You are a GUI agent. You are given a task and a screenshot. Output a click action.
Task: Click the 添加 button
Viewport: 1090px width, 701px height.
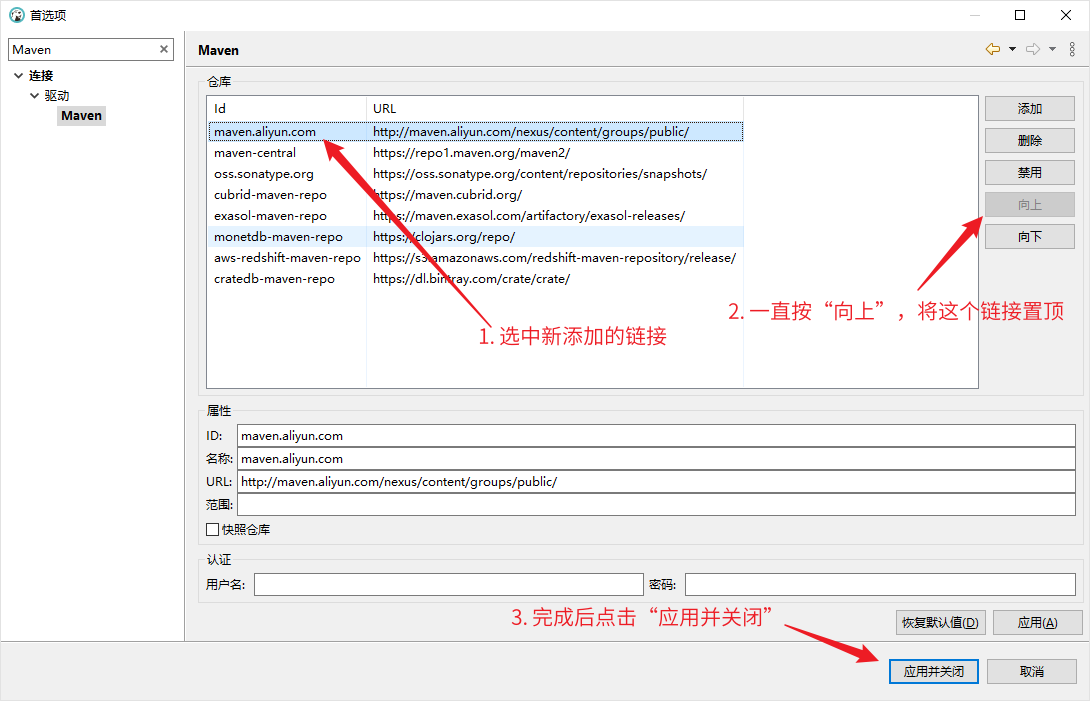click(x=1029, y=109)
